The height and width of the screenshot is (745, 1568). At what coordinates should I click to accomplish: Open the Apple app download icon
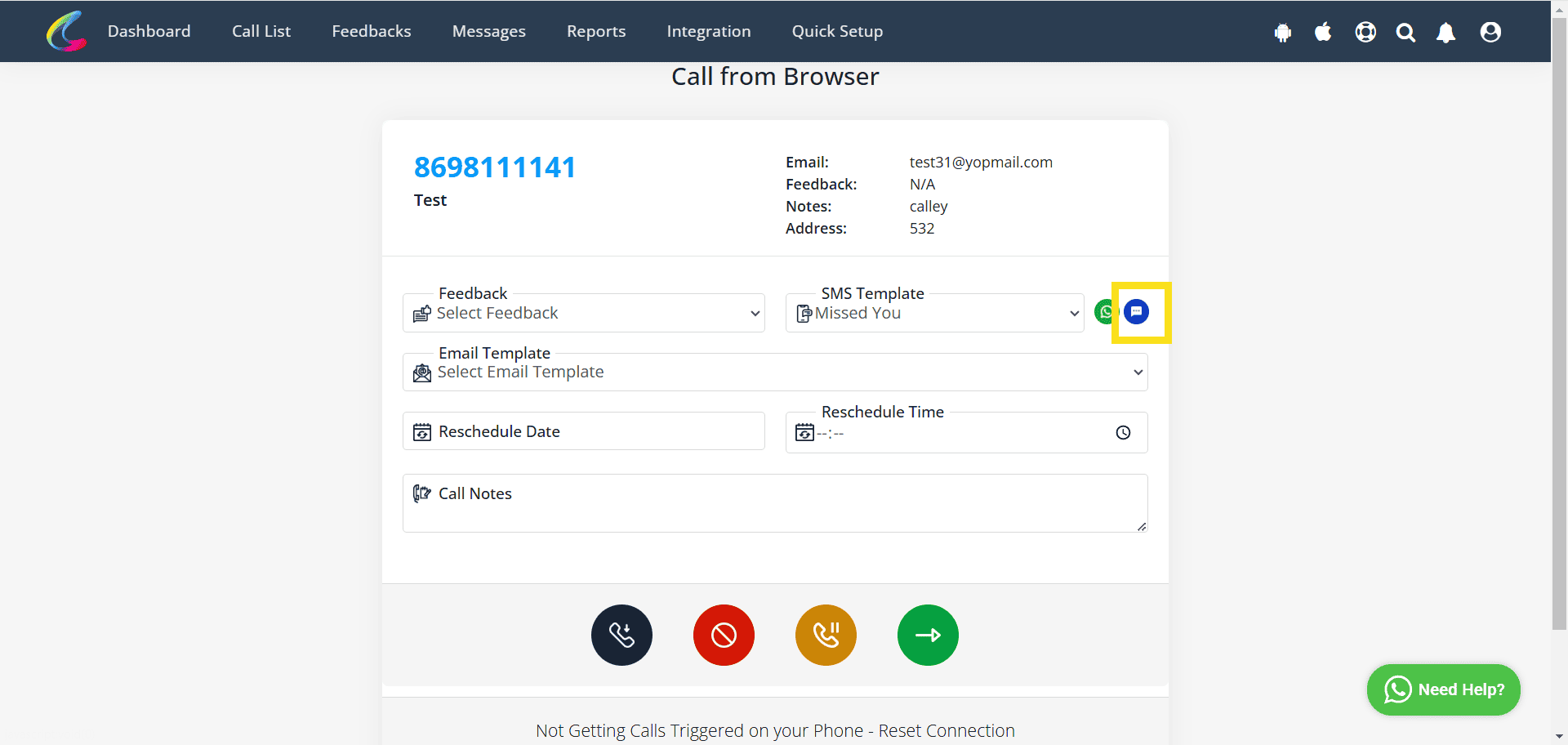(1323, 32)
